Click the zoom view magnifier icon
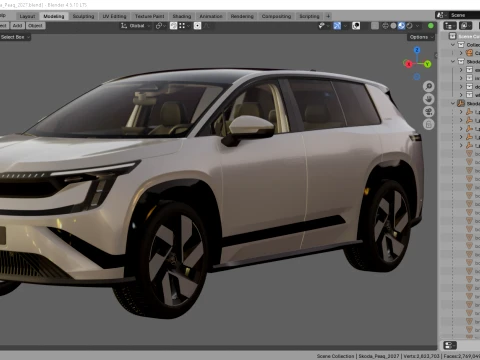The width and height of the screenshot is (480, 360). (x=429, y=87)
